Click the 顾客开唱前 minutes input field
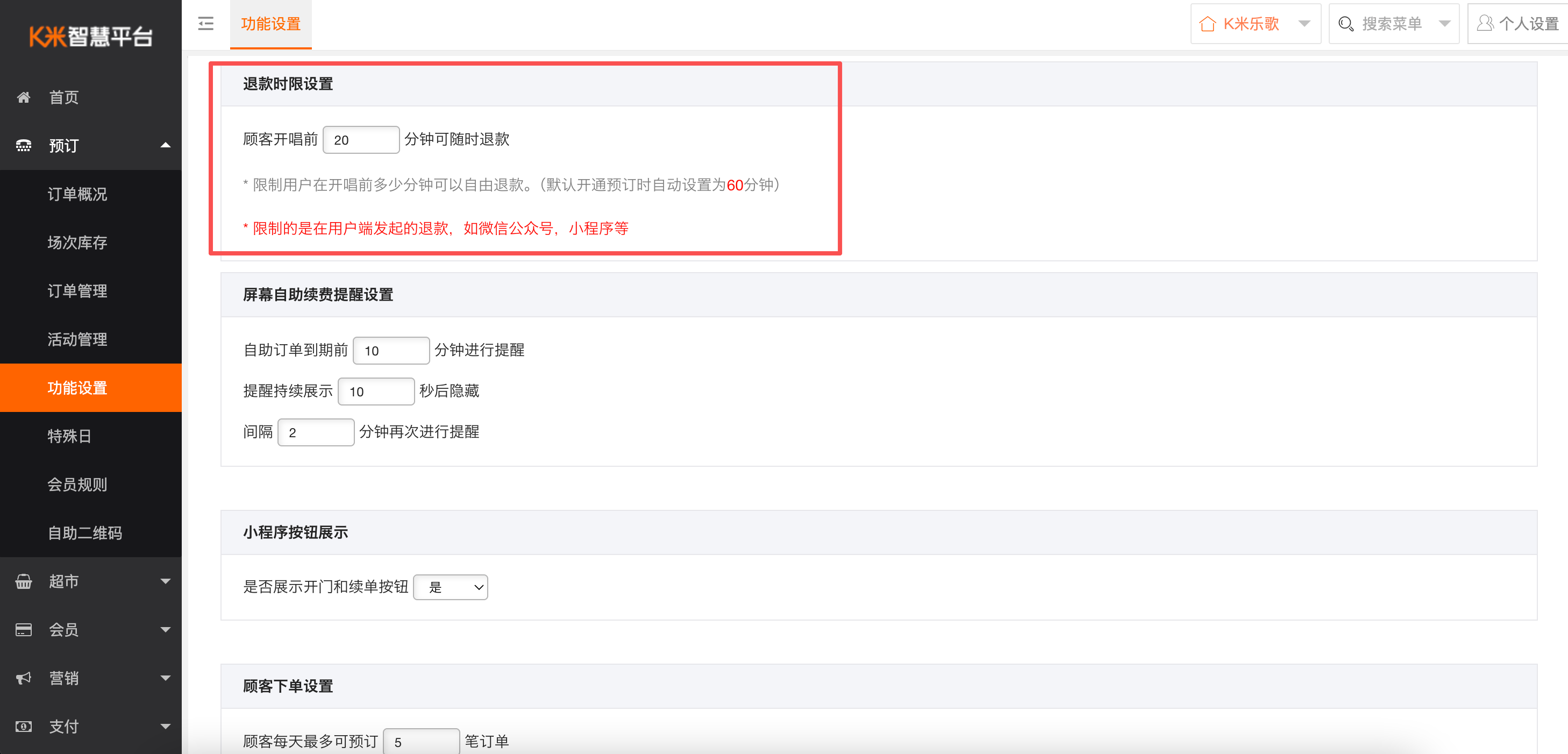This screenshot has height=754, width=1568. tap(361, 140)
